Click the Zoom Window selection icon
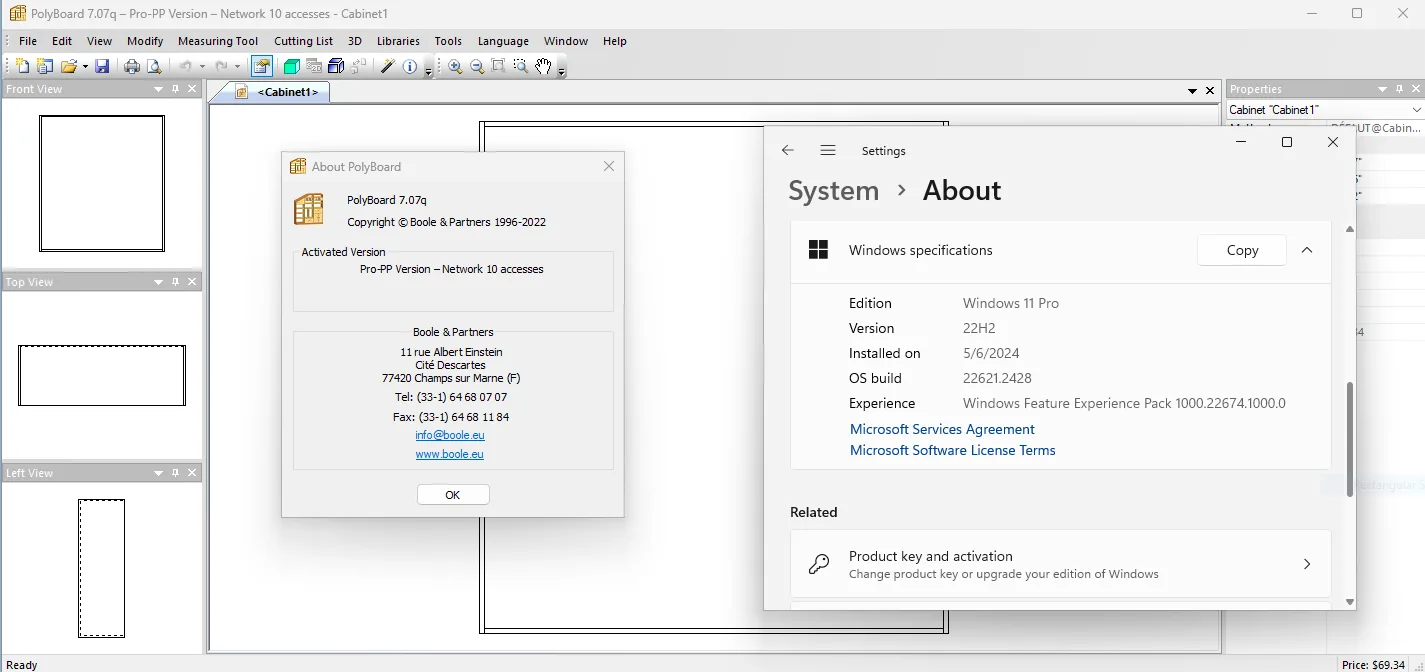This screenshot has width=1425, height=672. point(521,66)
